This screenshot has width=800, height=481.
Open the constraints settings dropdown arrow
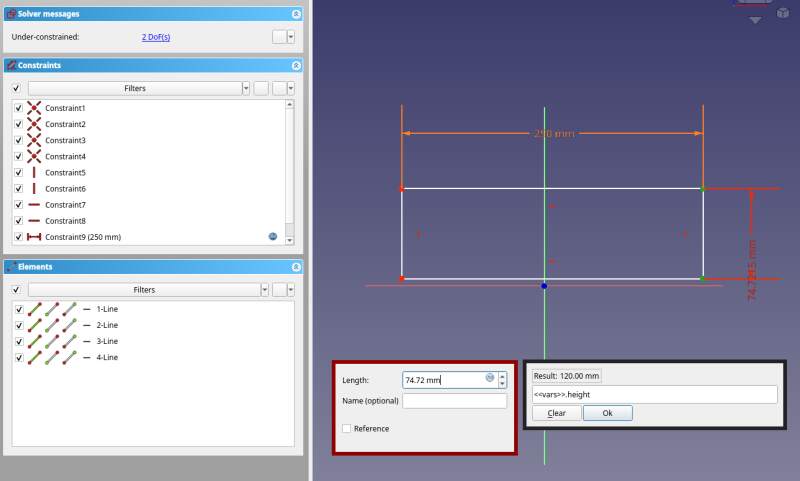click(291, 88)
